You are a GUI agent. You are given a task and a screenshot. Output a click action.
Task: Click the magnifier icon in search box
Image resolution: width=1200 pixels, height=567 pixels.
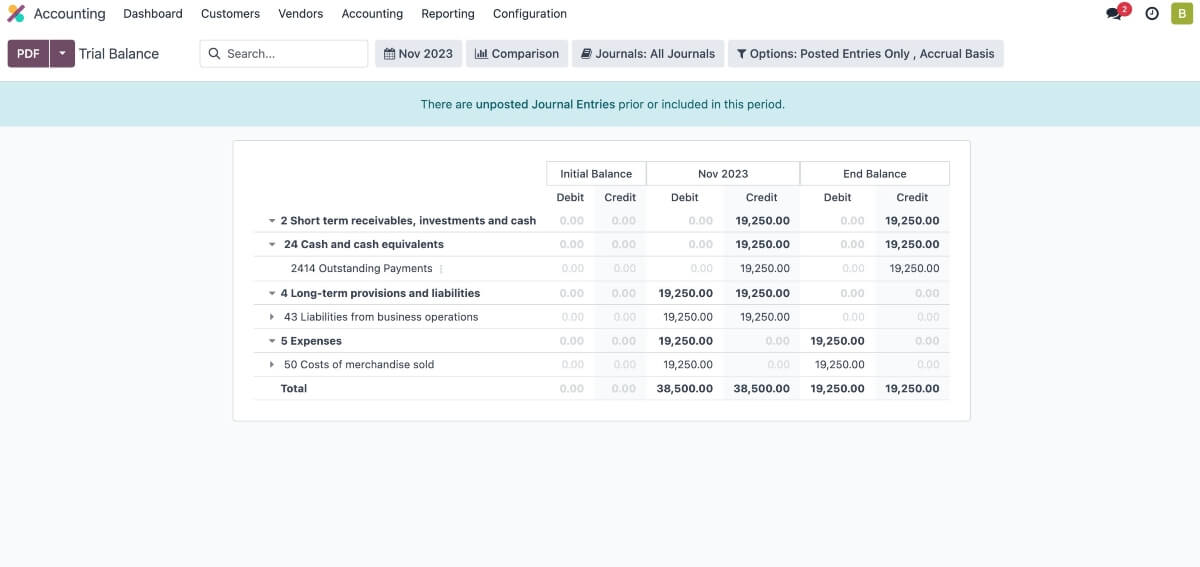214,54
